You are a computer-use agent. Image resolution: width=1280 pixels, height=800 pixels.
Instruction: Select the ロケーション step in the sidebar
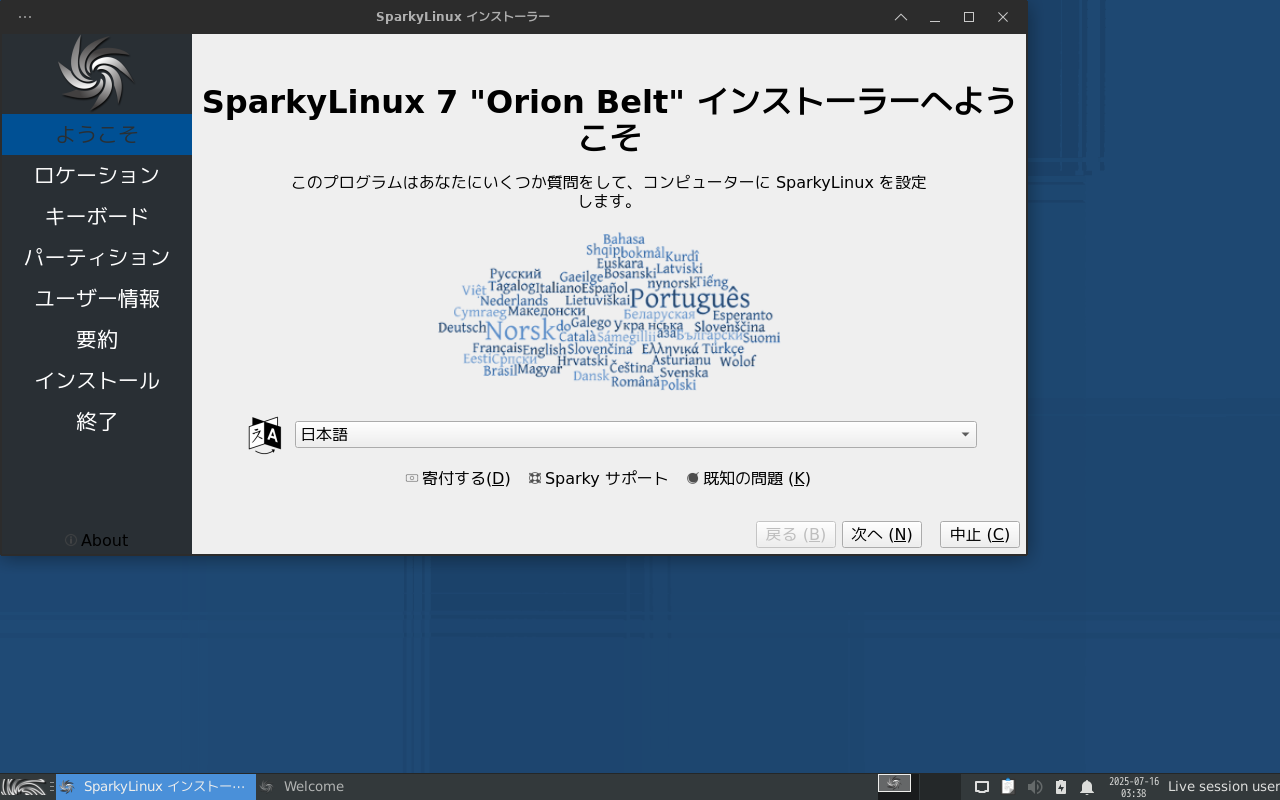[97, 176]
